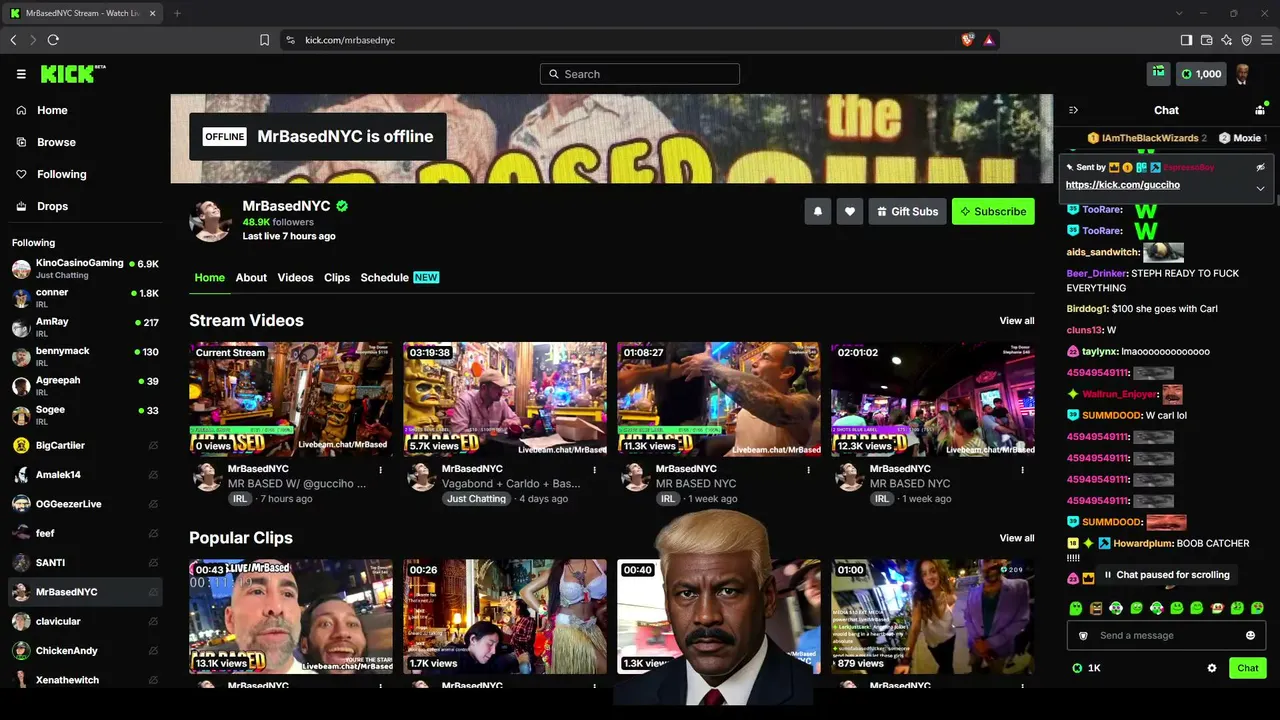1280x720 pixels.
Task: Open the Brave Shields icon
Action: tap(967, 40)
